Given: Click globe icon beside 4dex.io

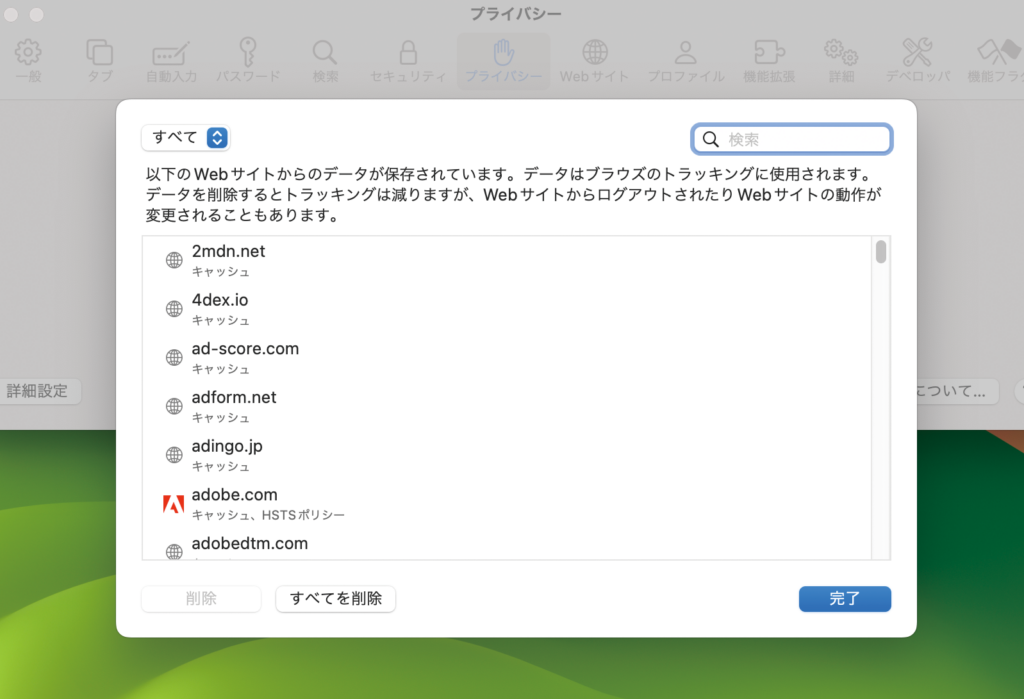Looking at the screenshot, I should [x=174, y=308].
